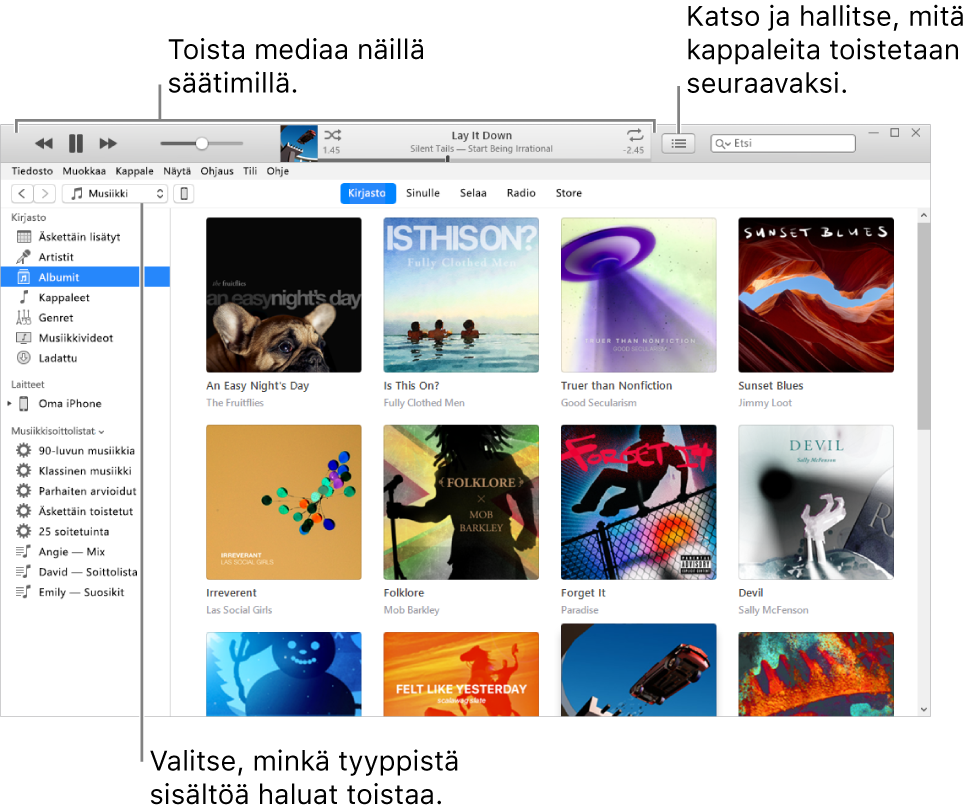Image resolution: width=971 pixels, height=811 pixels.
Task: Open the Ohje menu
Action: (x=278, y=171)
